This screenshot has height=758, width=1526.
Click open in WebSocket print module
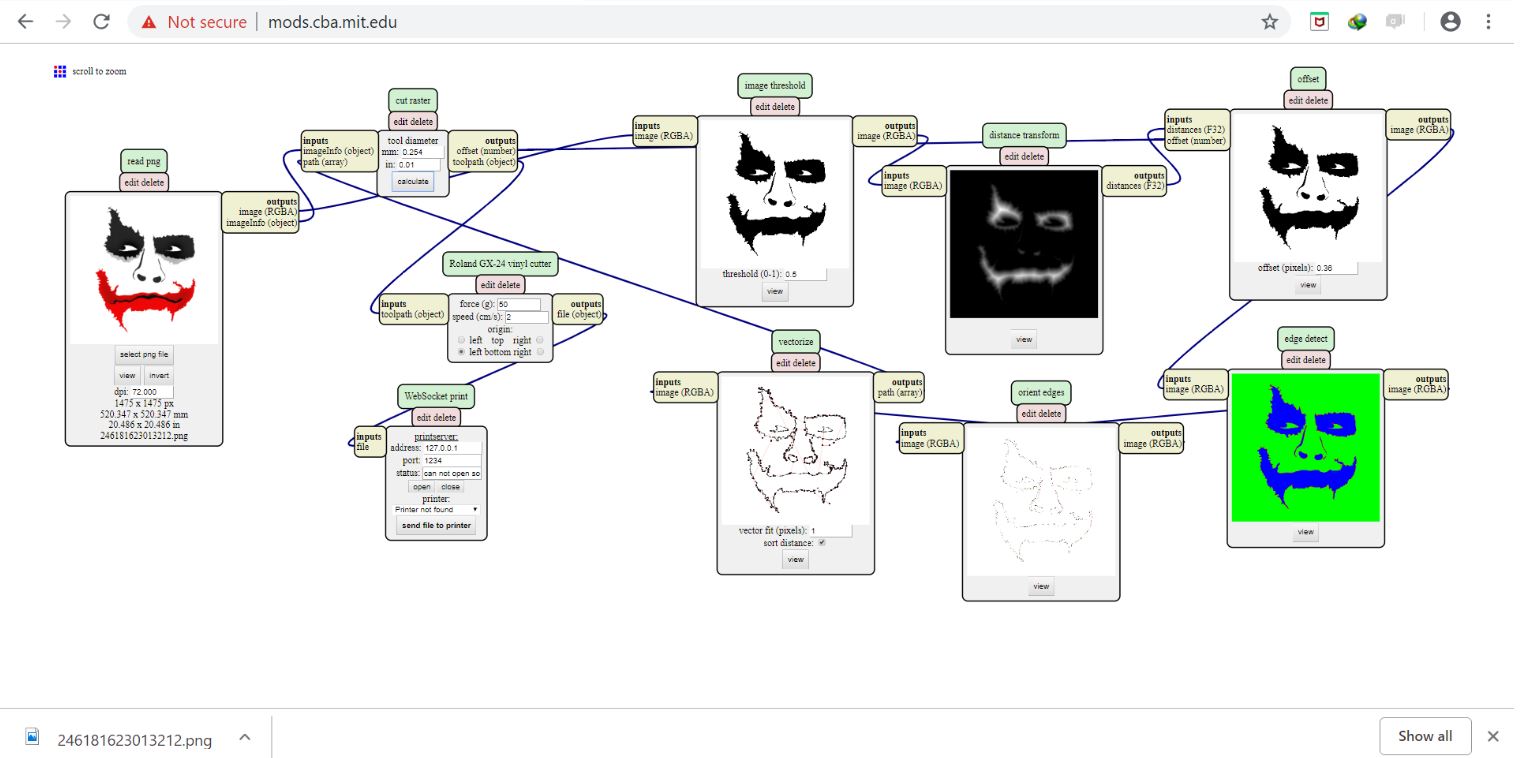[421, 487]
